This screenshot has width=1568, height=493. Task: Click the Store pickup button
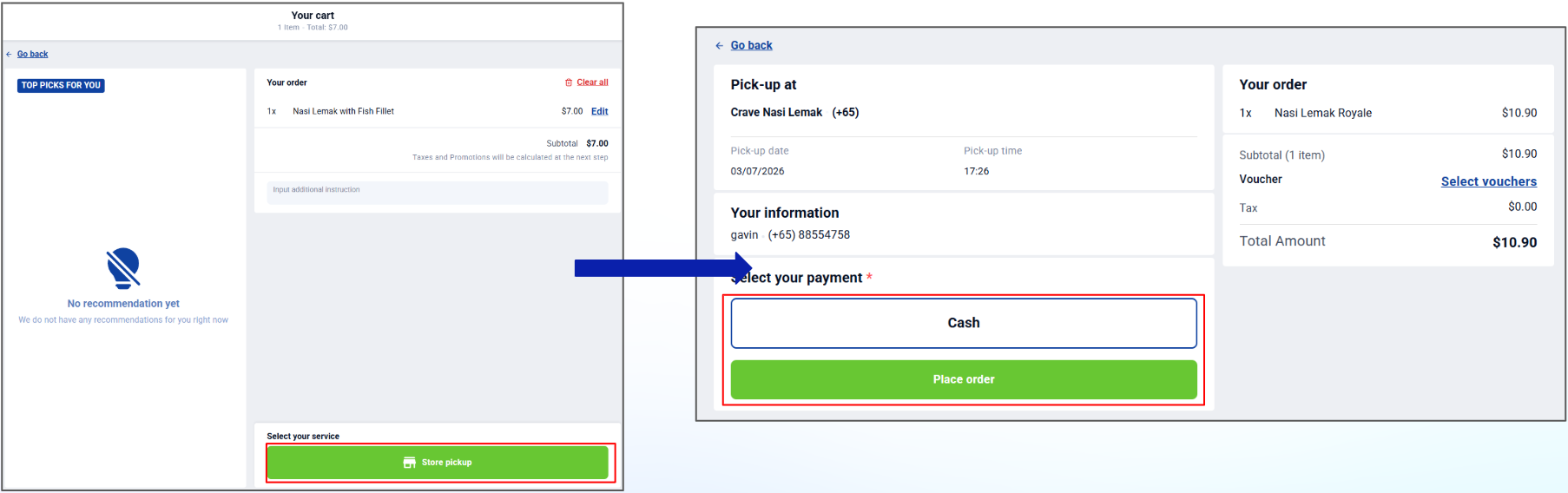tap(438, 463)
